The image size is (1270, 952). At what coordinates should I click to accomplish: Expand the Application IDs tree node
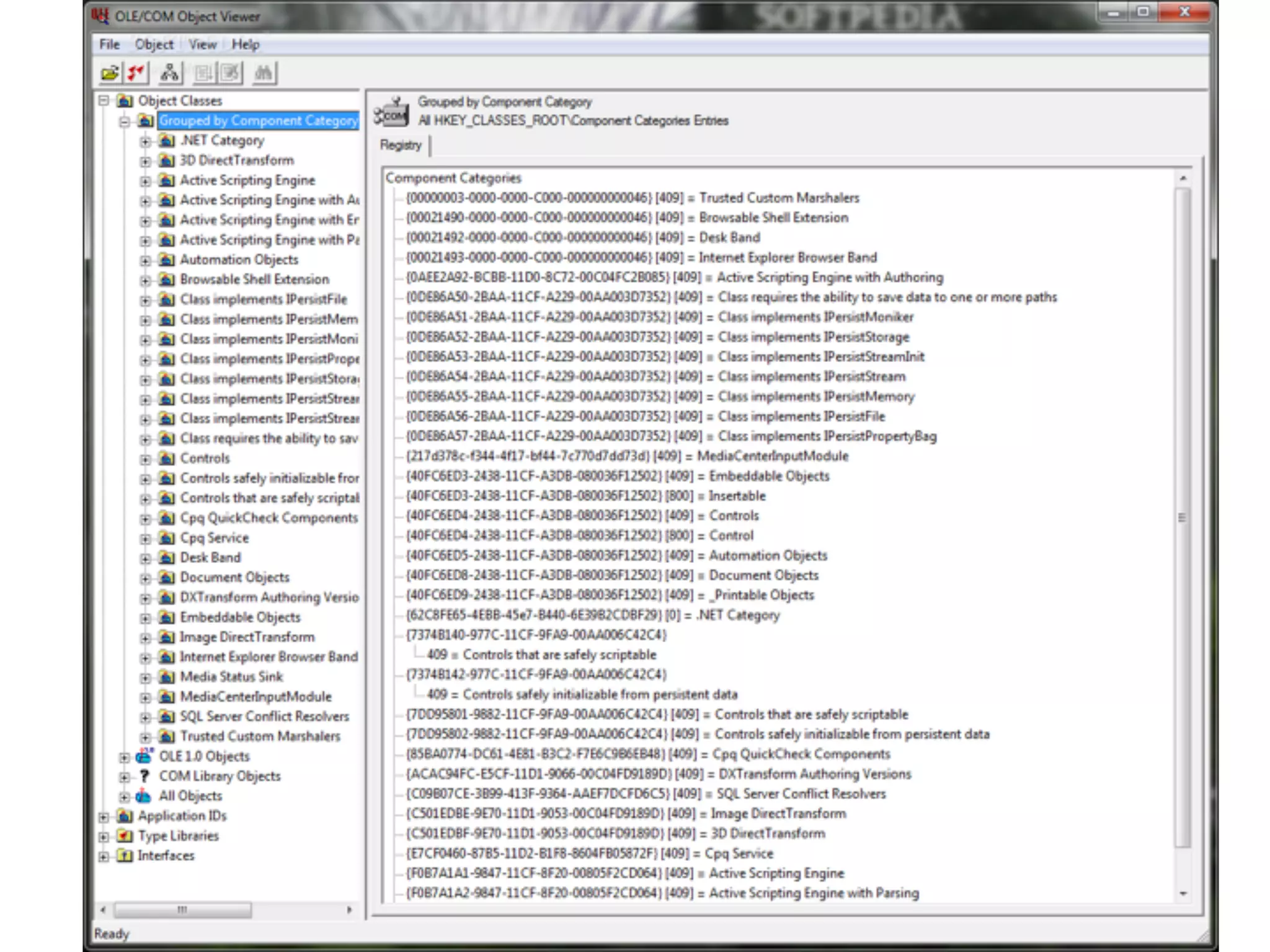pos(104,816)
